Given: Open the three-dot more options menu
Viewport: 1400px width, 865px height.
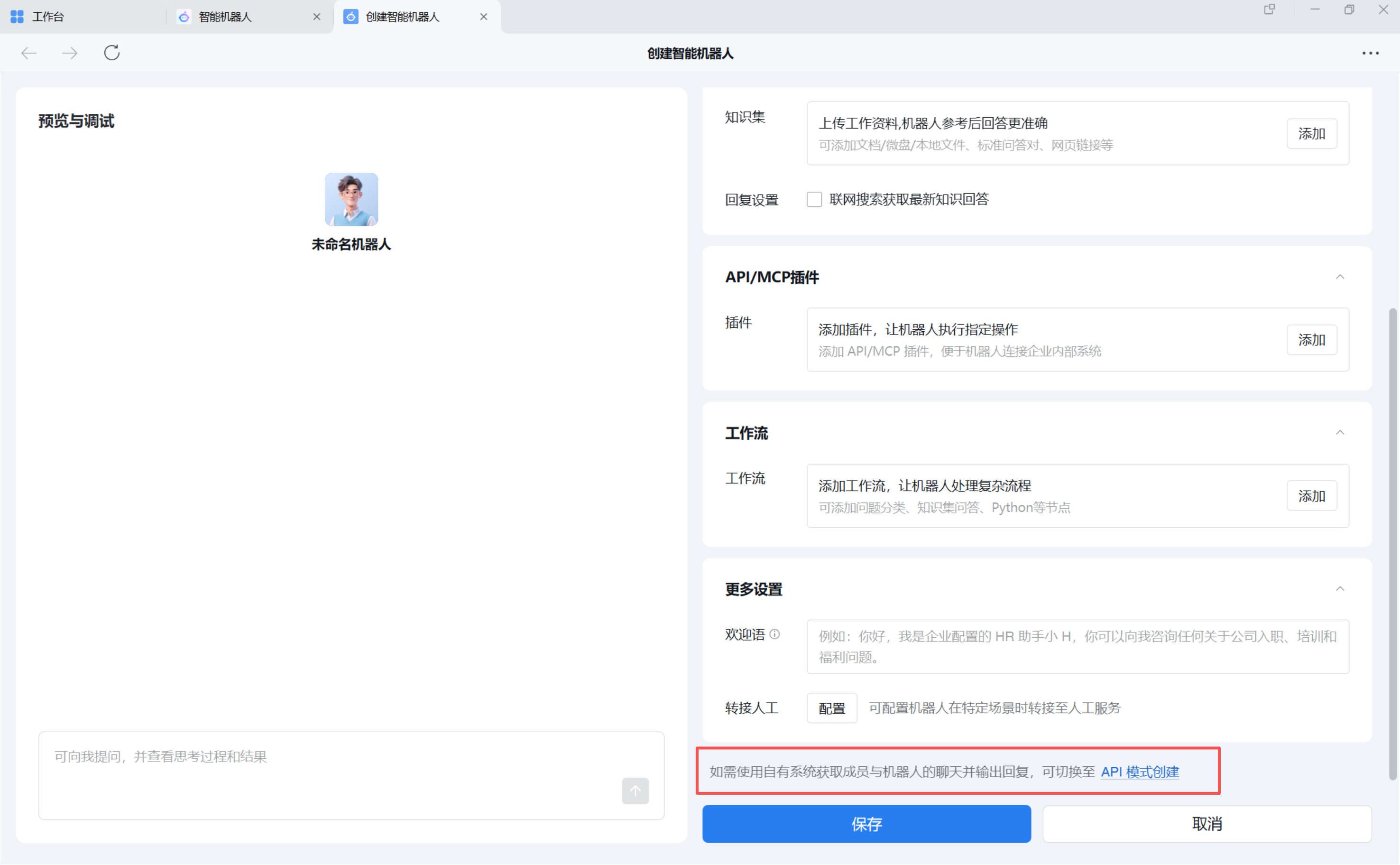Looking at the screenshot, I should coord(1370,53).
